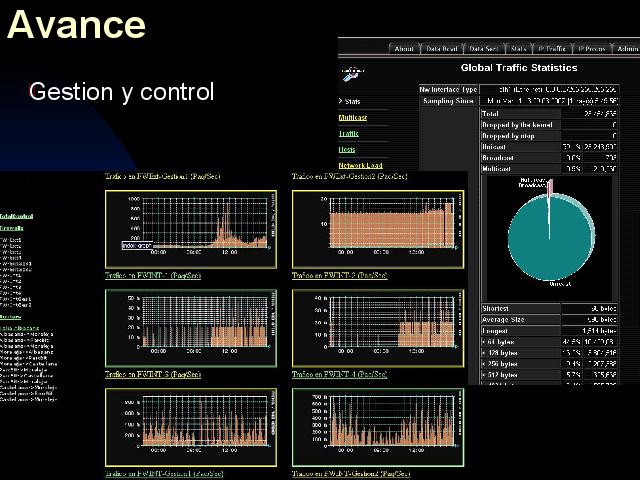Viewport: 640px width, 480px height.
Task: Open the Trafico en FWINT-4 graph link
Action: coord(339,374)
